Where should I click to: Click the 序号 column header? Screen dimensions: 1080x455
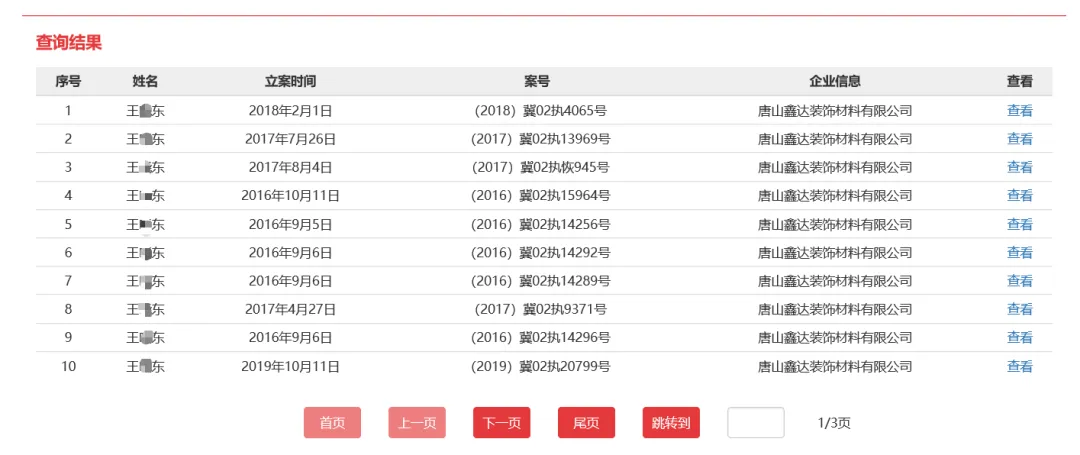pyautogui.click(x=68, y=81)
